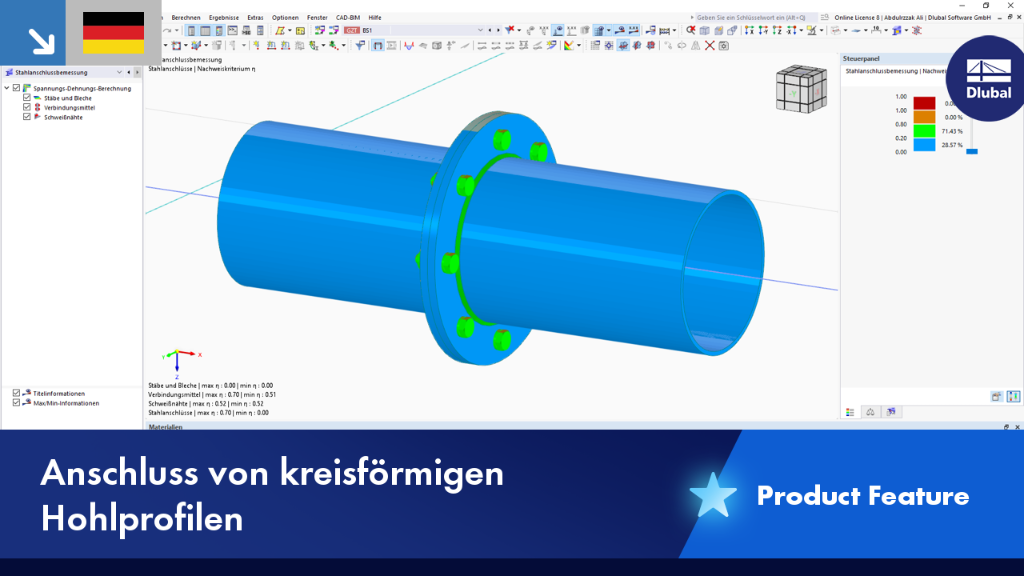Uncheck Schweißnähte checkbox
The width and height of the screenshot is (1024, 576).
point(27,117)
